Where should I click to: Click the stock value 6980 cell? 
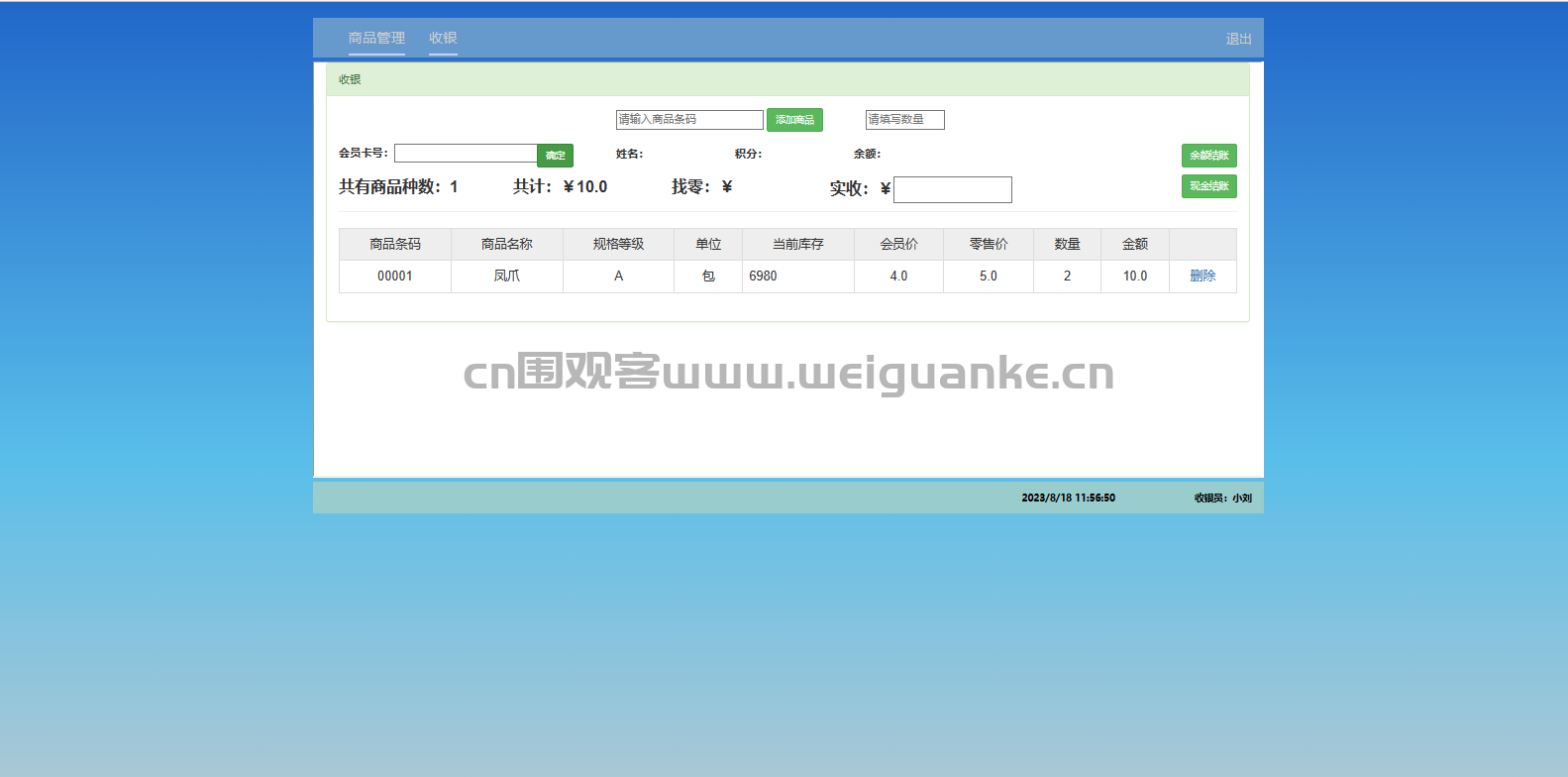click(x=798, y=277)
